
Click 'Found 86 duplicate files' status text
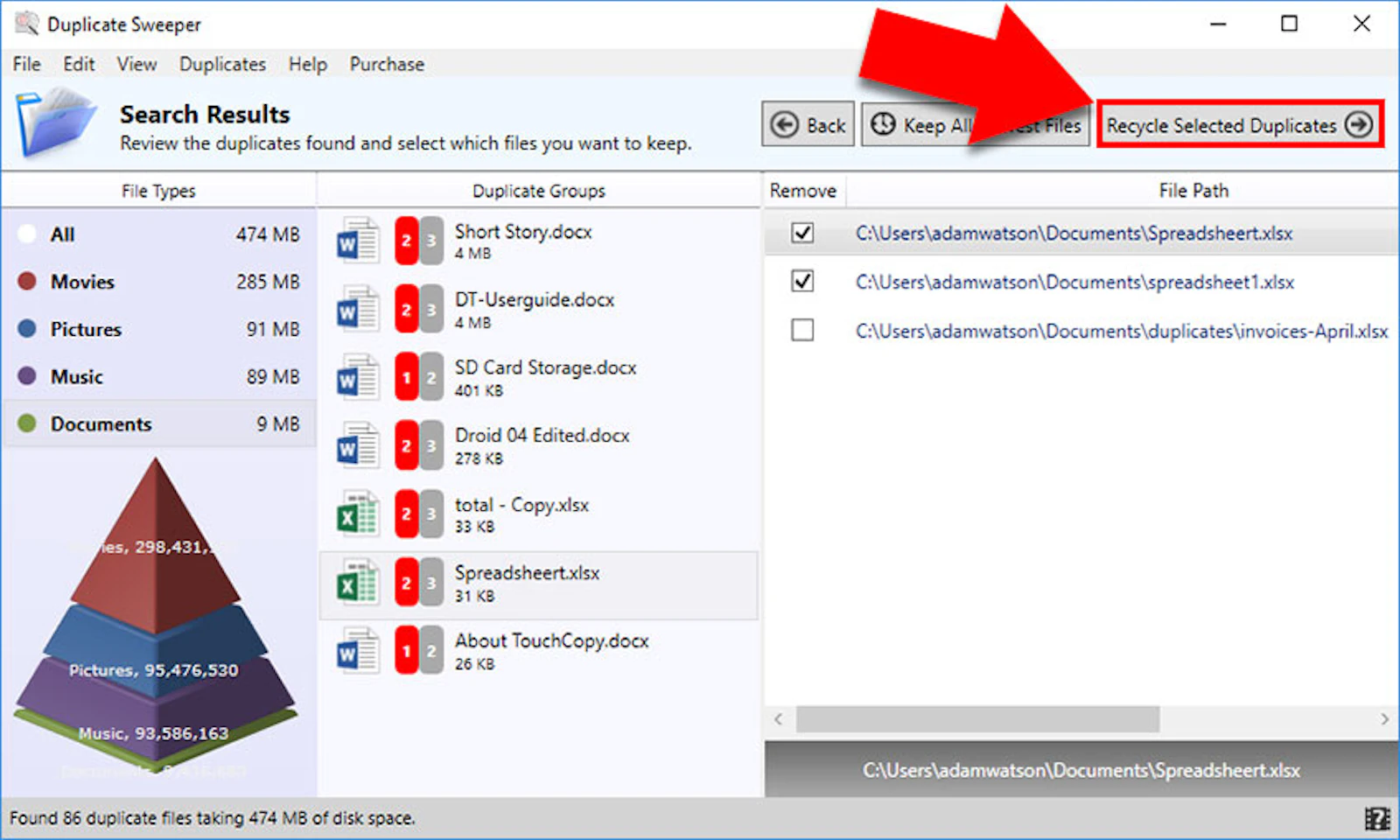point(212,818)
